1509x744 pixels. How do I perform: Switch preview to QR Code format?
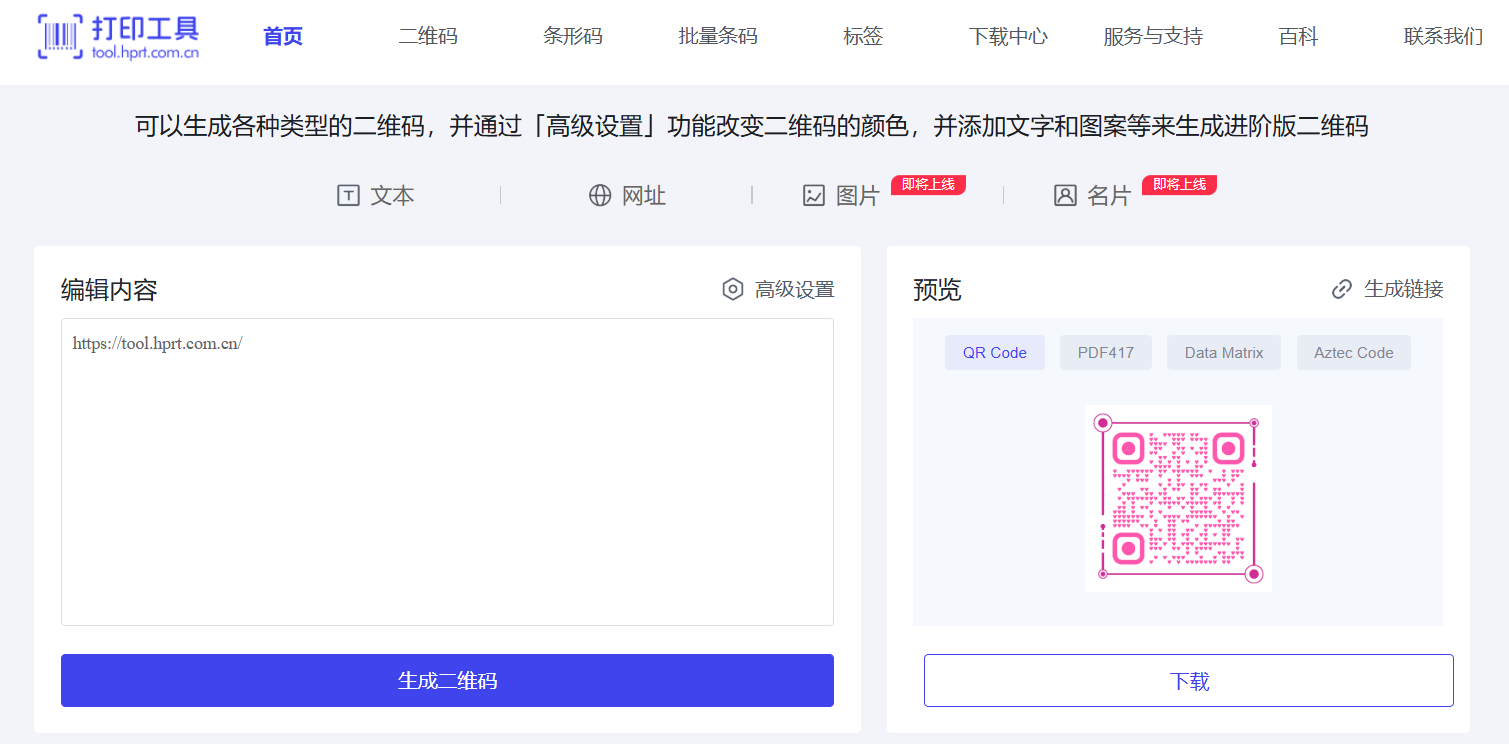pyautogui.click(x=995, y=353)
